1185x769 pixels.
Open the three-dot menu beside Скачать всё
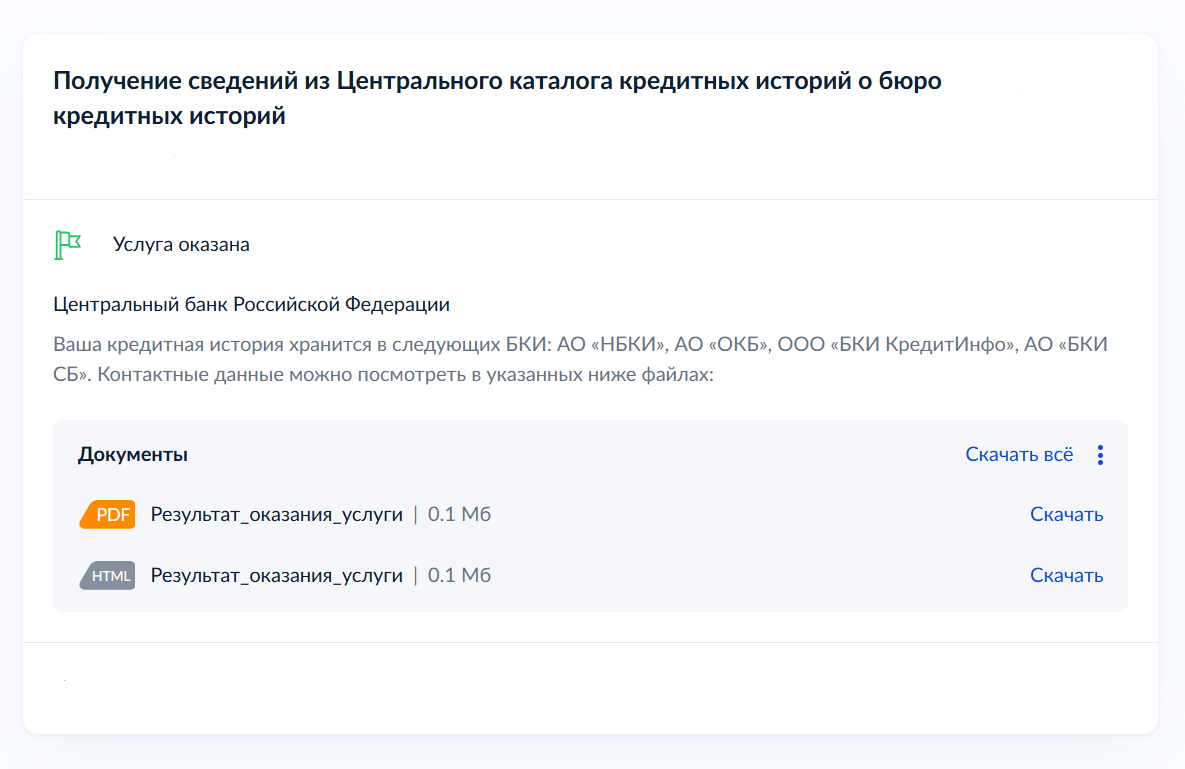tap(1100, 455)
